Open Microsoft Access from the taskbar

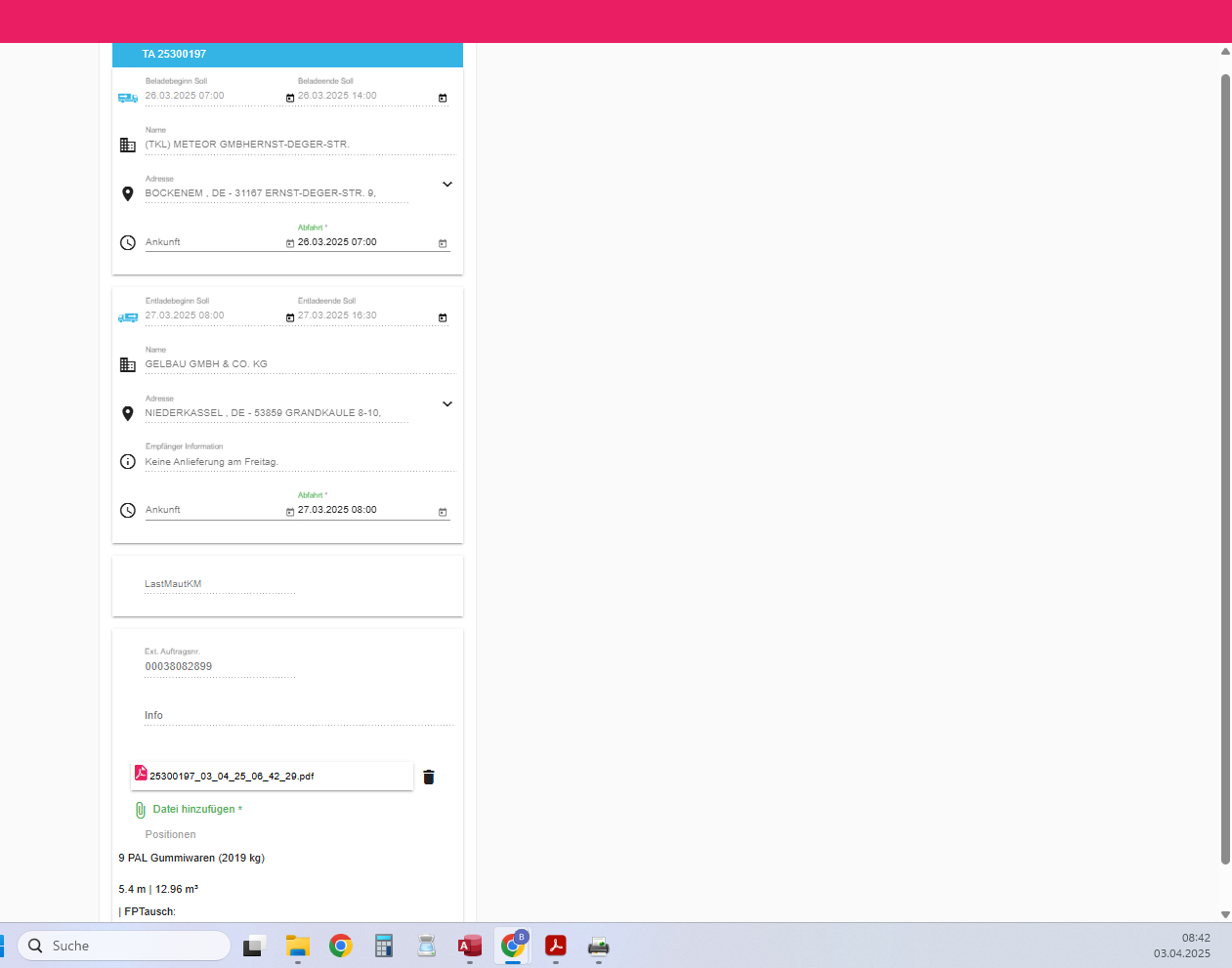pos(470,946)
